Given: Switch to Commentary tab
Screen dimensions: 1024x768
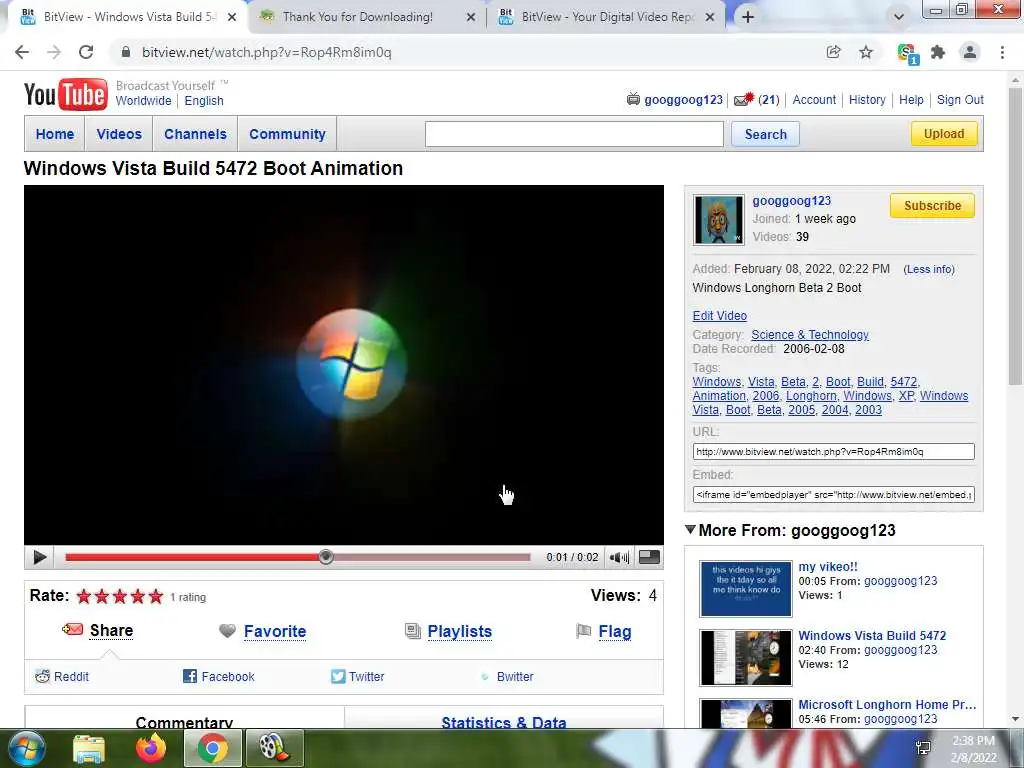Looking at the screenshot, I should (x=184, y=721).
